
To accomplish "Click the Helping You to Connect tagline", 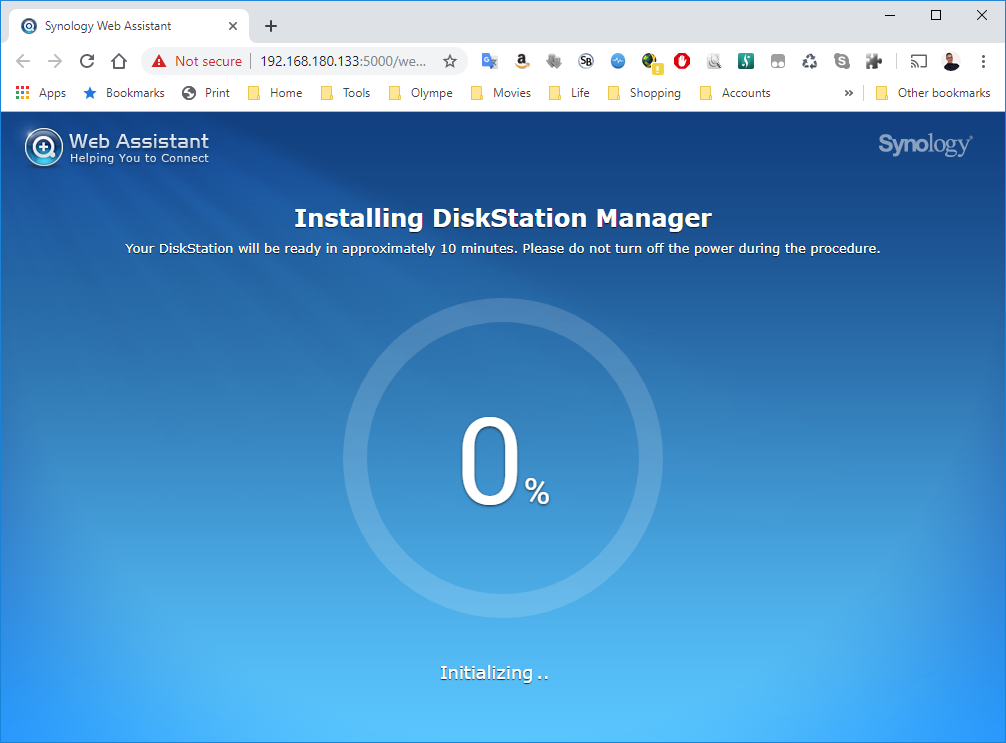I will click(139, 158).
